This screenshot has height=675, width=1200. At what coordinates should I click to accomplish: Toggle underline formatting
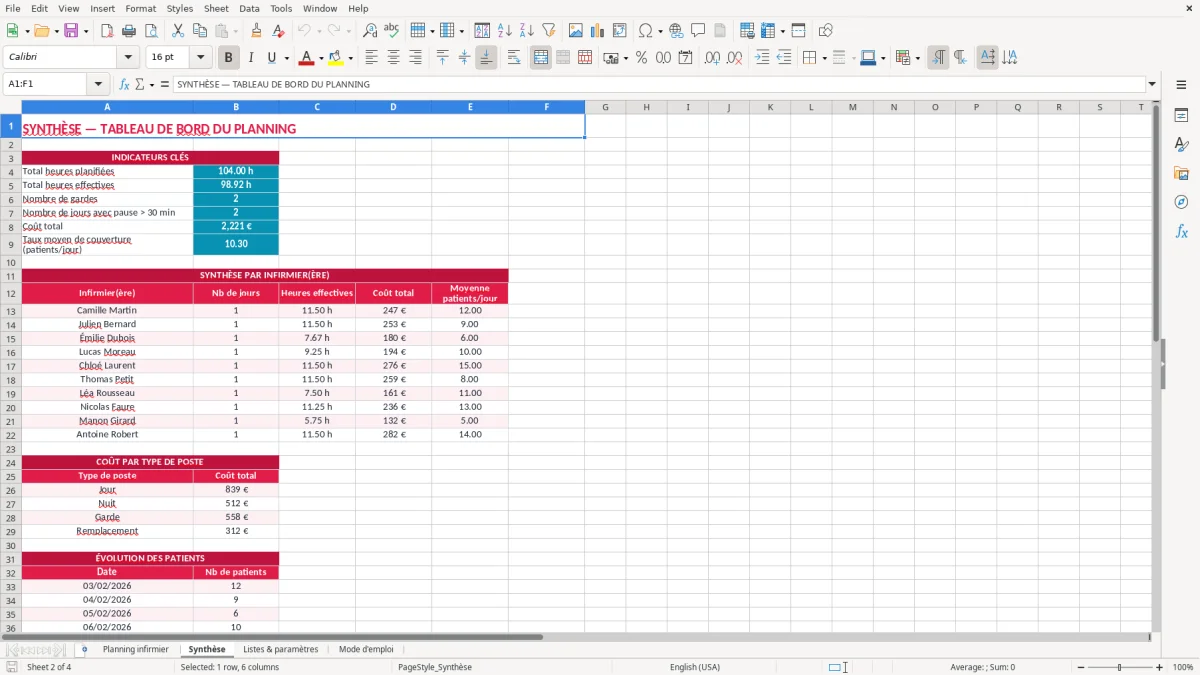[271, 58]
